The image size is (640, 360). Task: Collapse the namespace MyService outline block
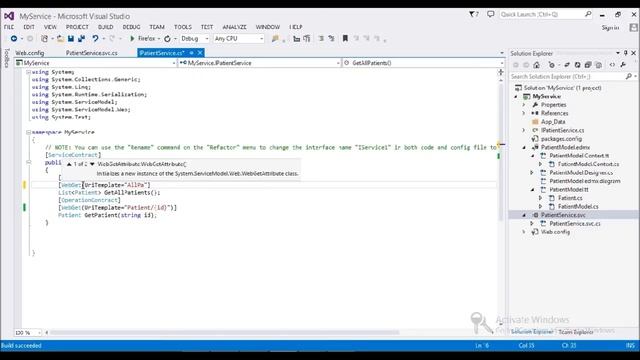pyautogui.click(x=28, y=132)
